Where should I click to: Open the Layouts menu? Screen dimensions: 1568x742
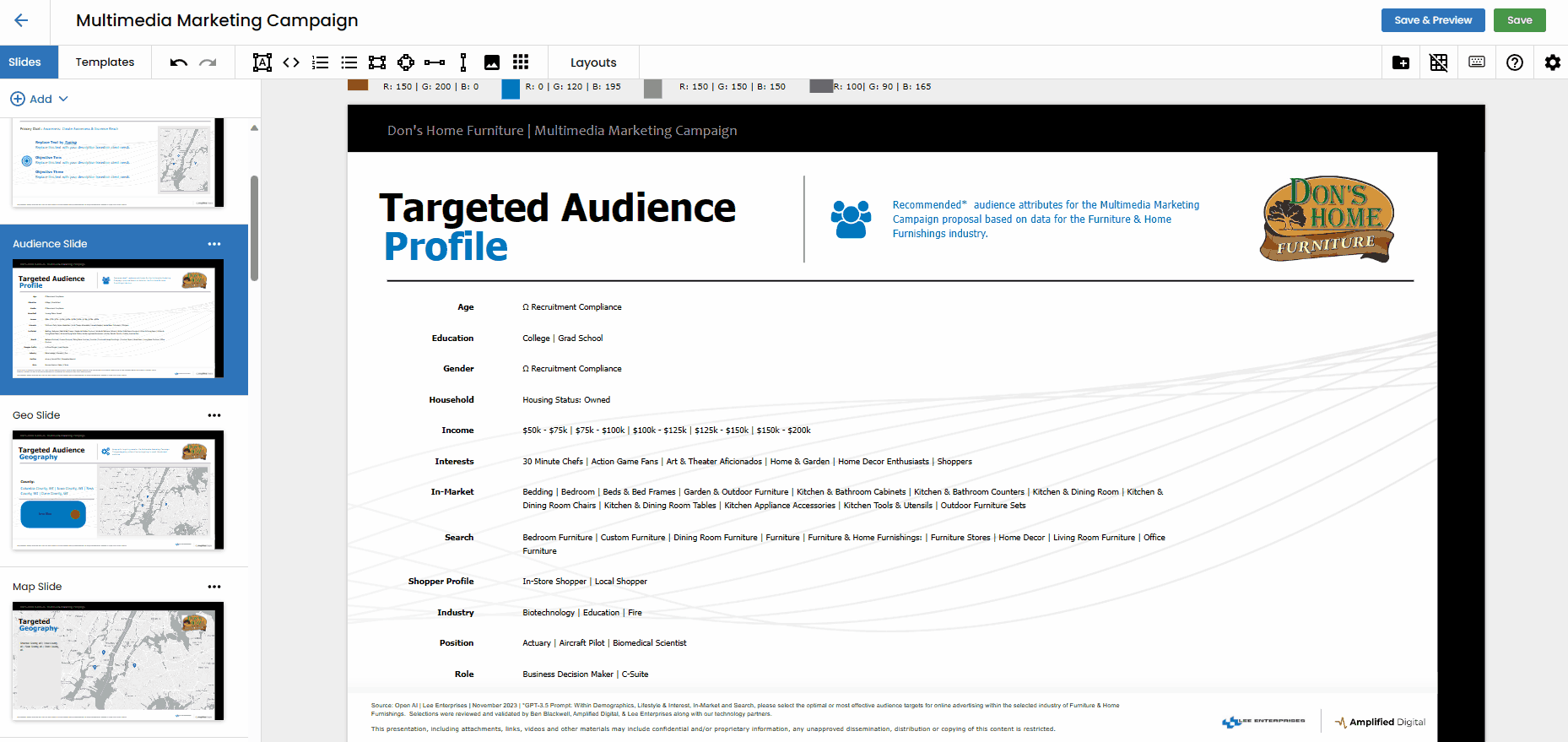click(x=593, y=62)
